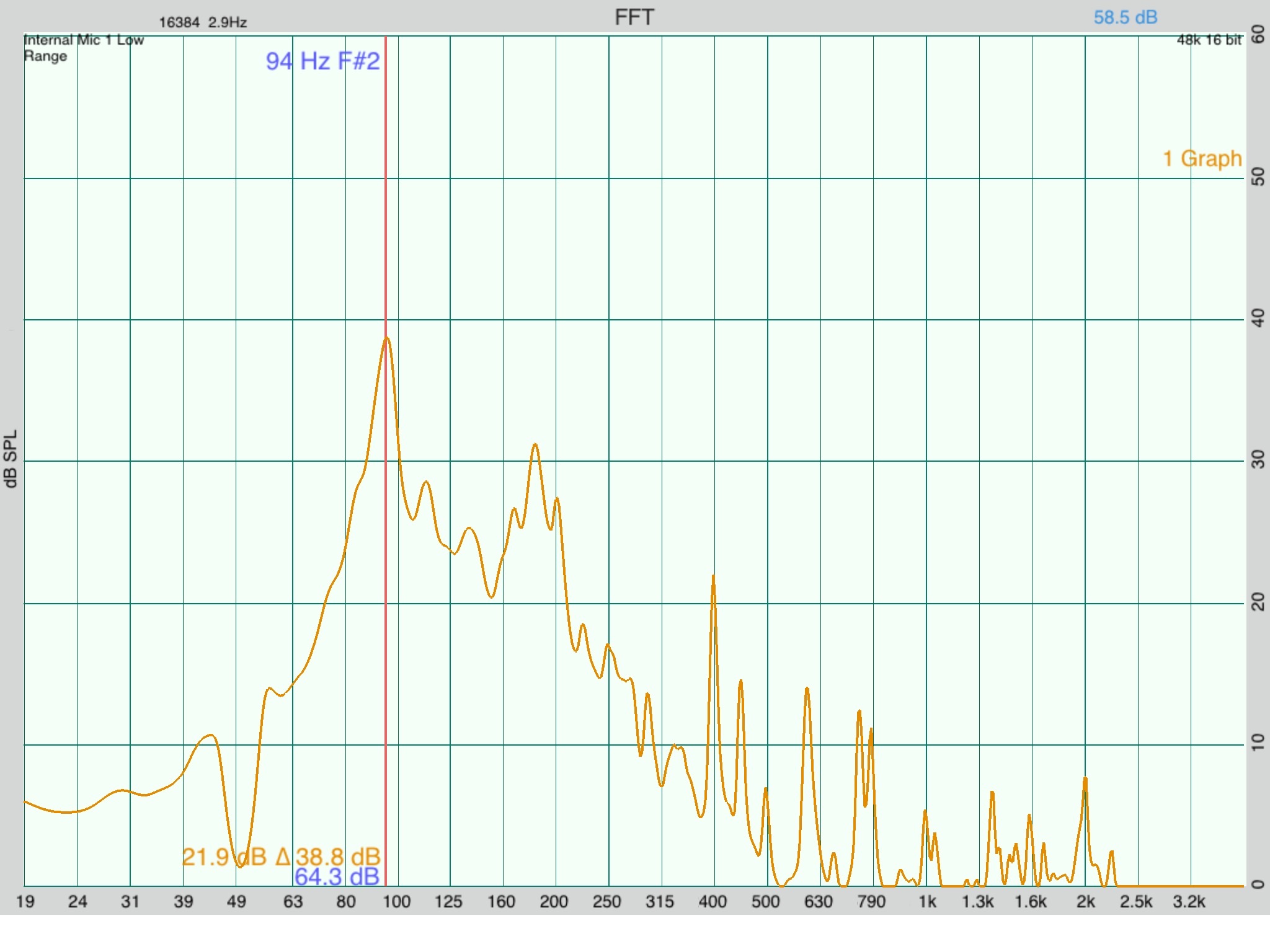
Task: Click the dB SPL axis label
Action: tap(11, 459)
